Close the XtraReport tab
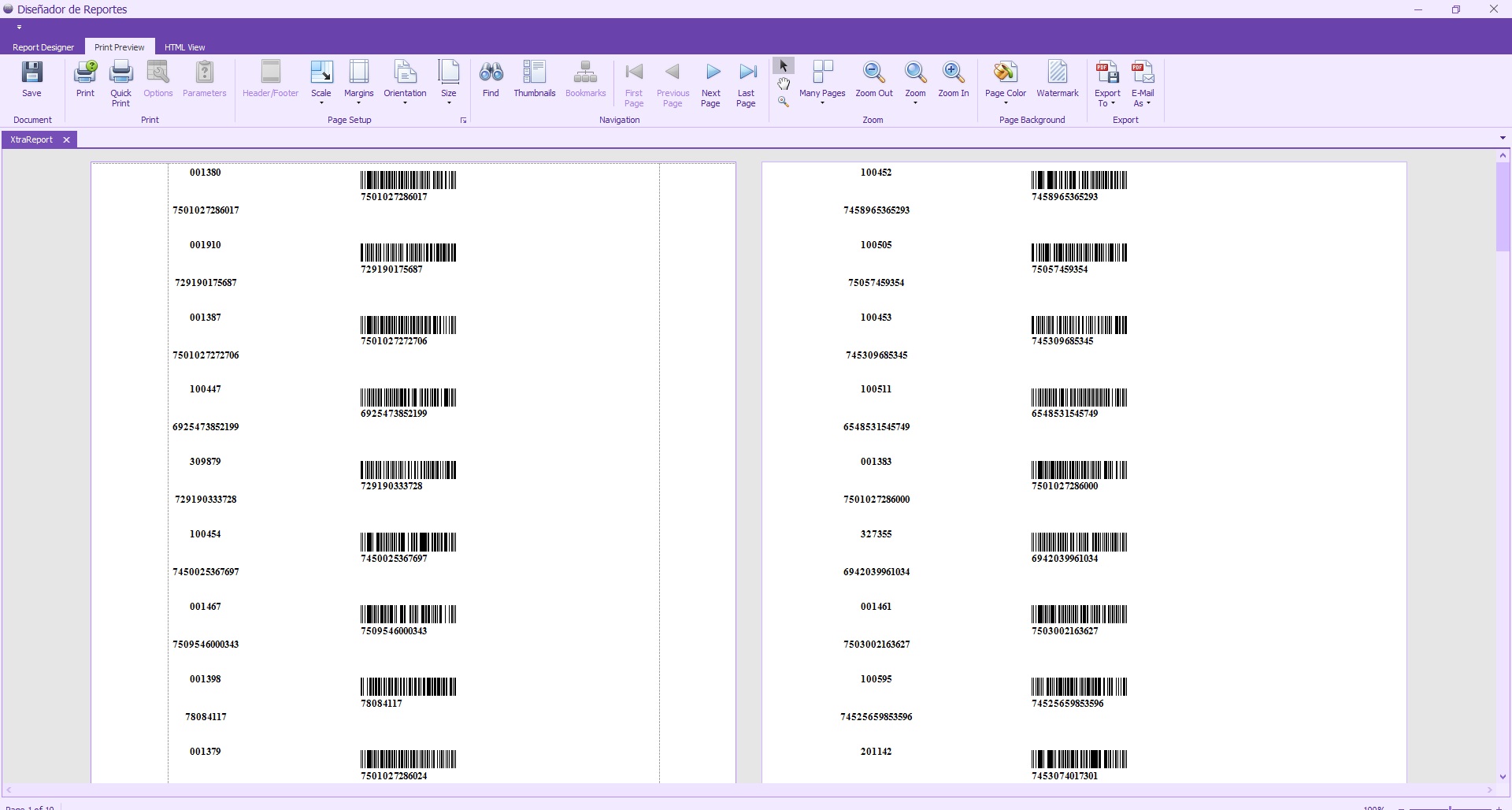This screenshot has width=1512, height=810. tap(67, 139)
